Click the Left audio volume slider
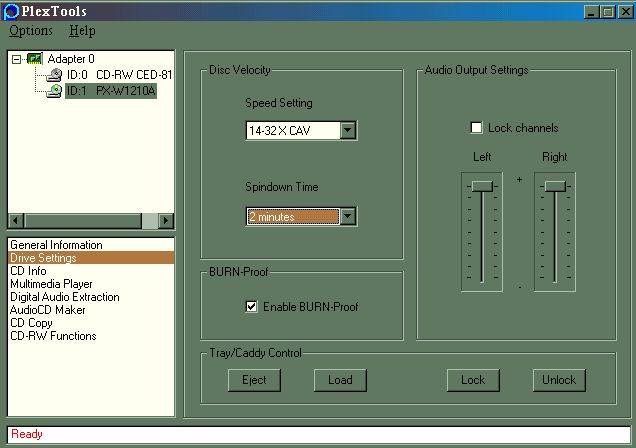This screenshot has width=636, height=448. pyautogui.click(x=482, y=186)
